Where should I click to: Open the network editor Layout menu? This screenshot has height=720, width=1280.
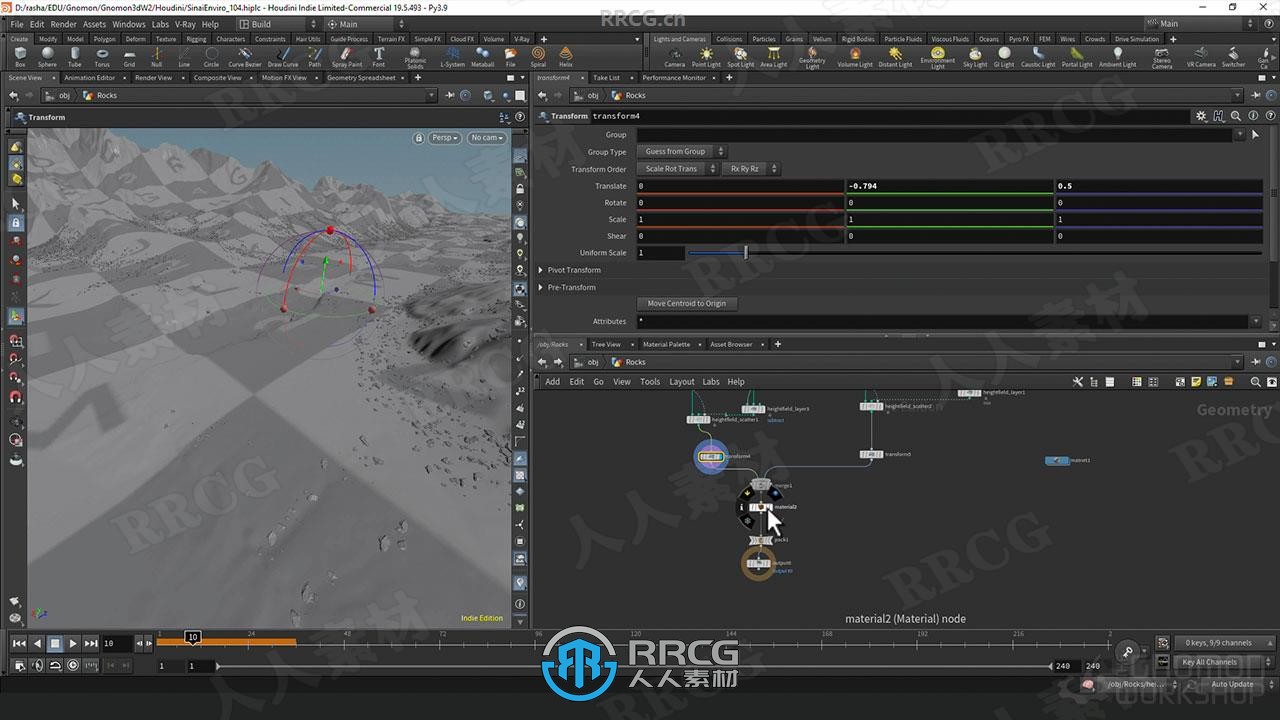click(x=682, y=382)
